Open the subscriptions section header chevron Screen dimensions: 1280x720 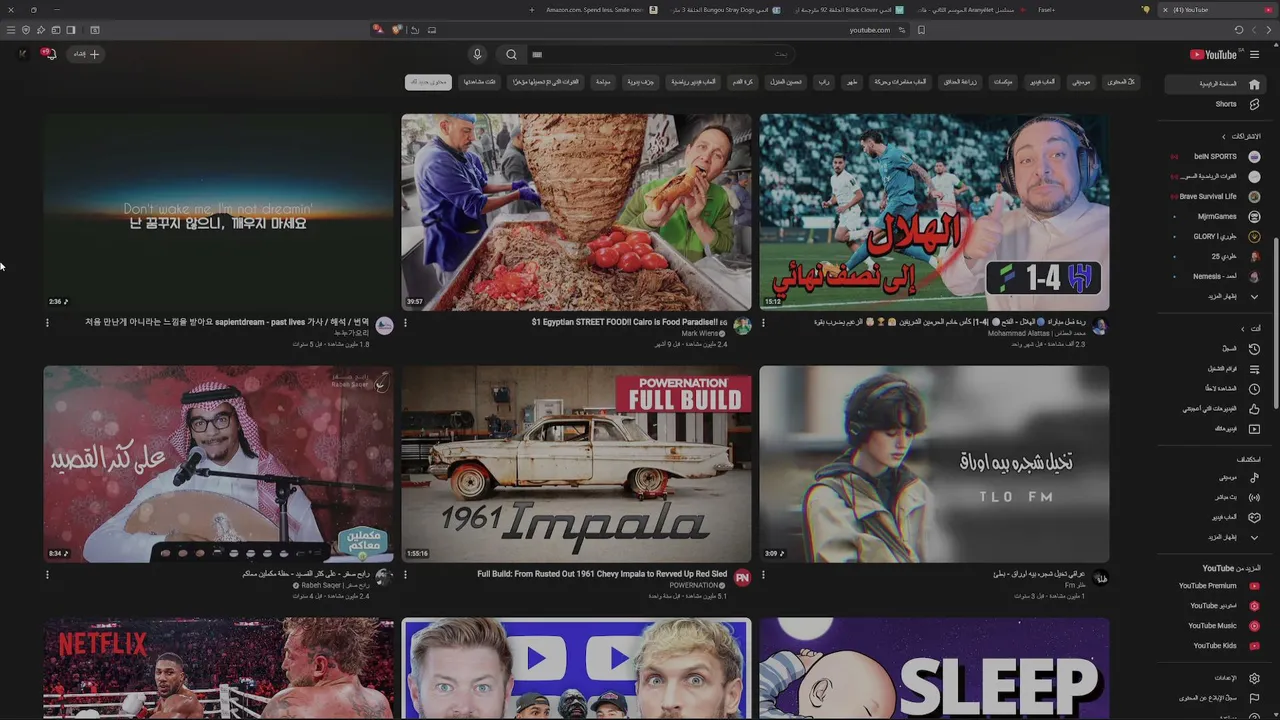pos(1223,136)
